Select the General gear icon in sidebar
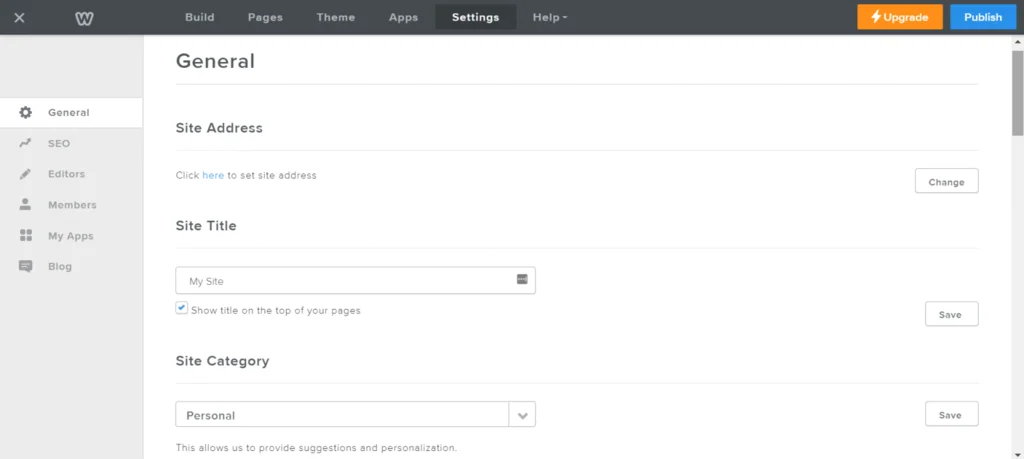 click(x=26, y=113)
